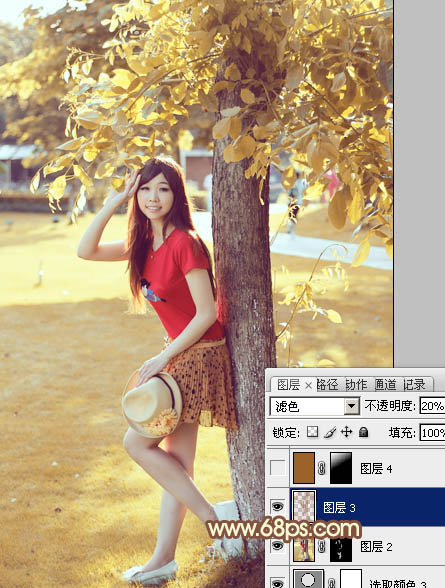445x588 pixels.
Task: Toggle lock all padlock icon
Action: coord(363,432)
